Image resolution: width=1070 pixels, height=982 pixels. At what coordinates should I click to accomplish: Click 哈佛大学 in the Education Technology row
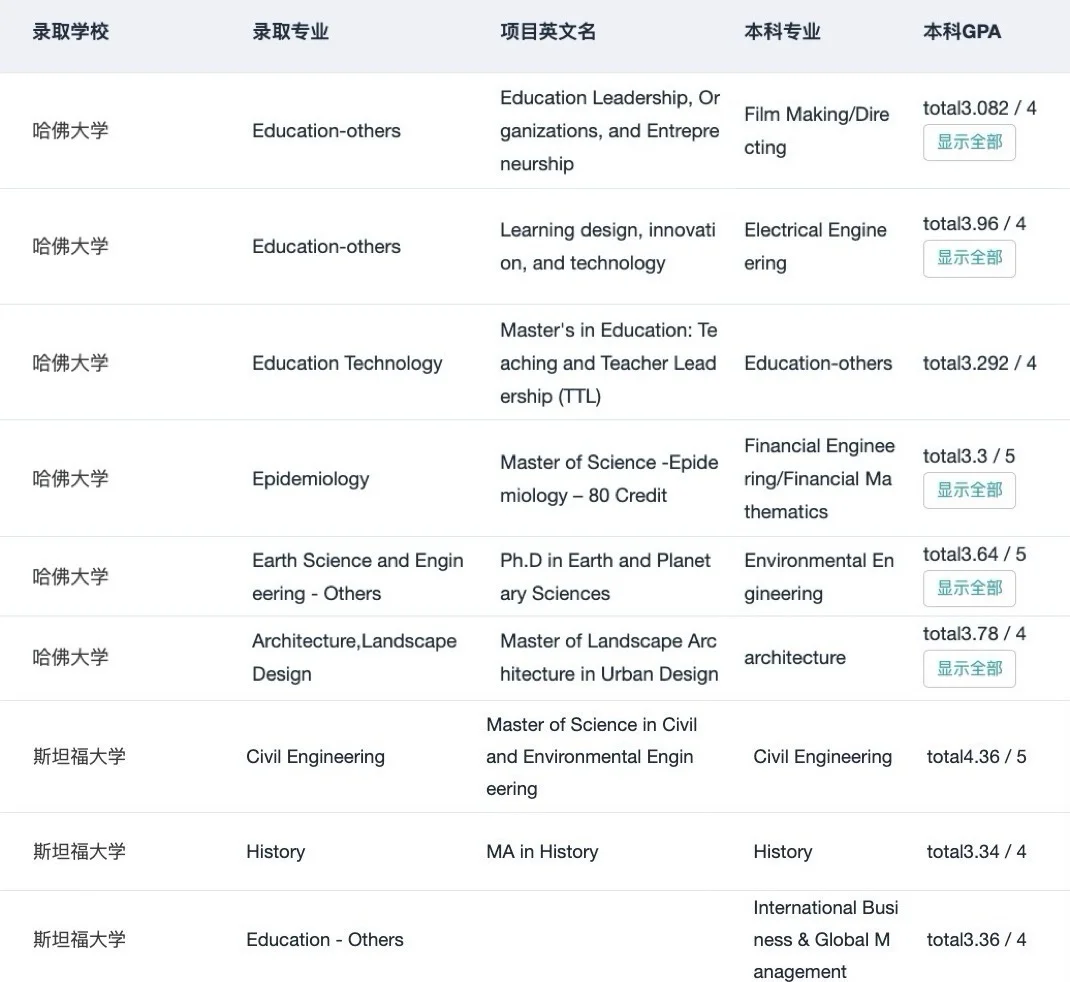click(x=71, y=363)
